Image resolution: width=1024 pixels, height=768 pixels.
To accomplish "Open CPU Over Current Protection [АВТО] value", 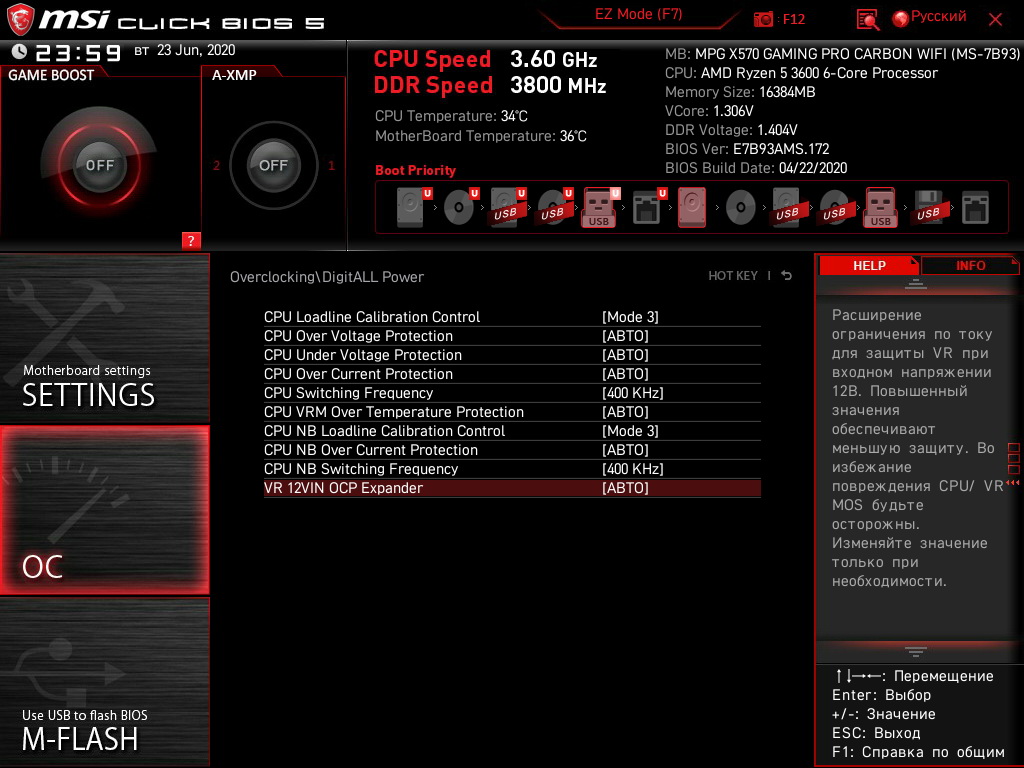I will 625,374.
